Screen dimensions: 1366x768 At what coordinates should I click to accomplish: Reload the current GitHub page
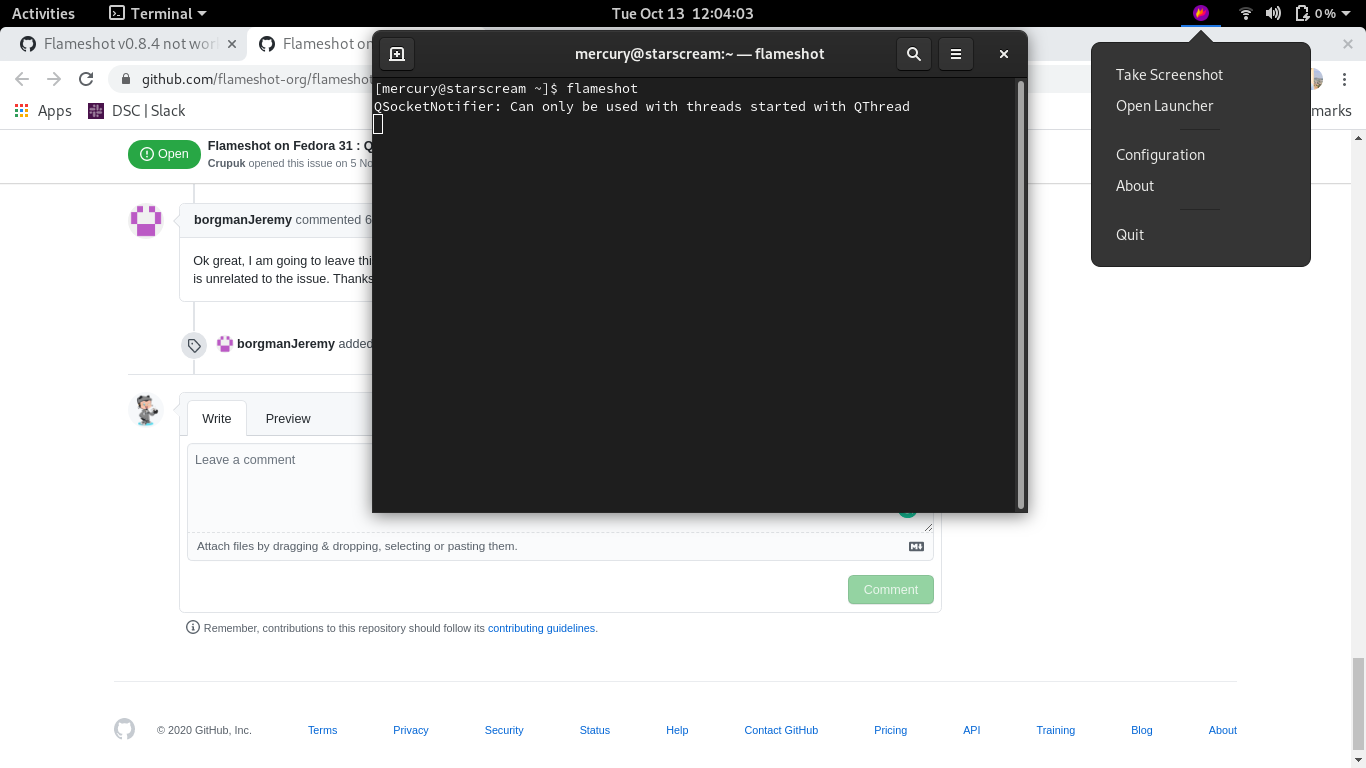[86, 78]
